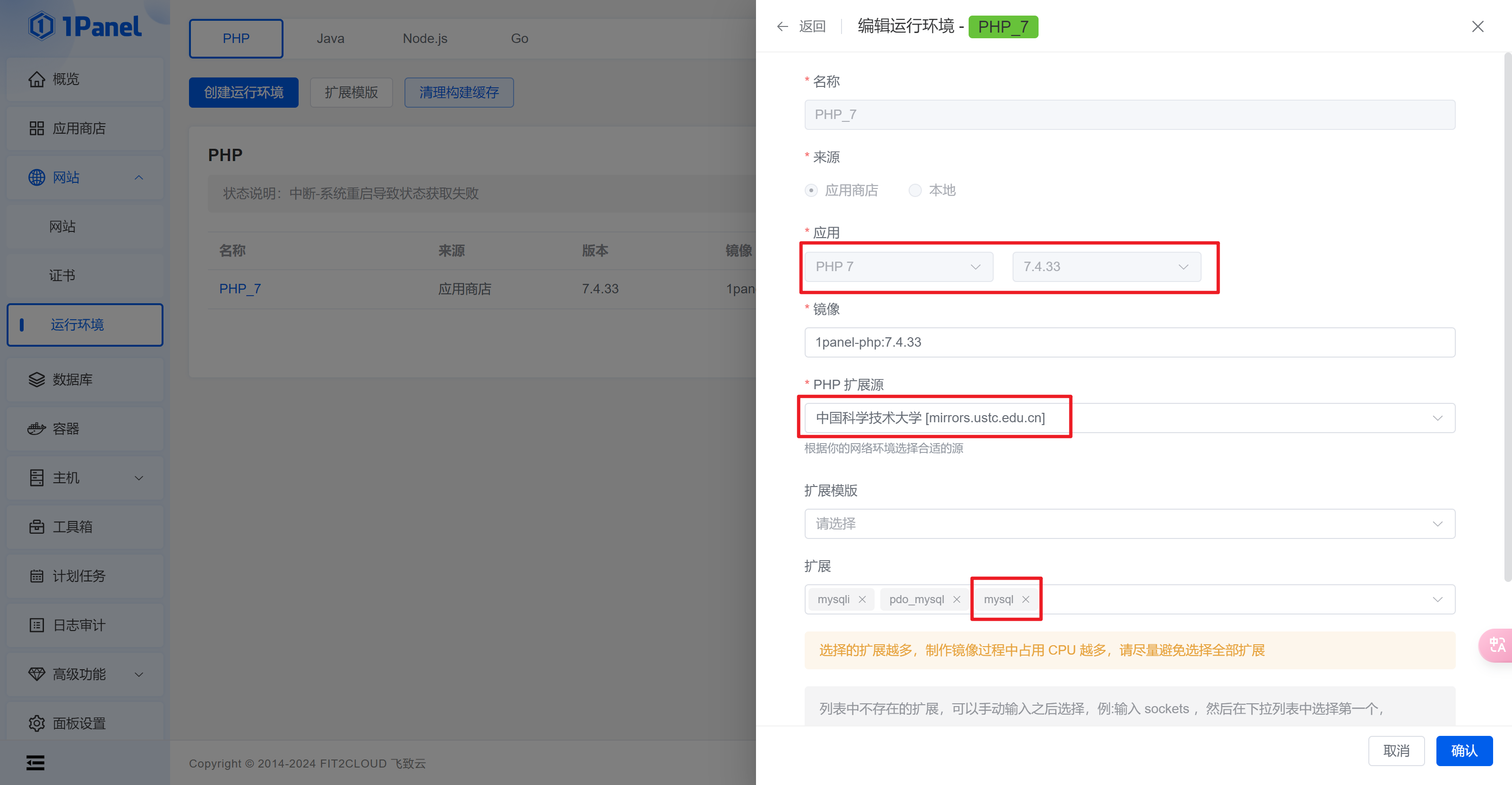Open the 容器 docker whale icon
The image size is (1512, 785).
tap(36, 429)
